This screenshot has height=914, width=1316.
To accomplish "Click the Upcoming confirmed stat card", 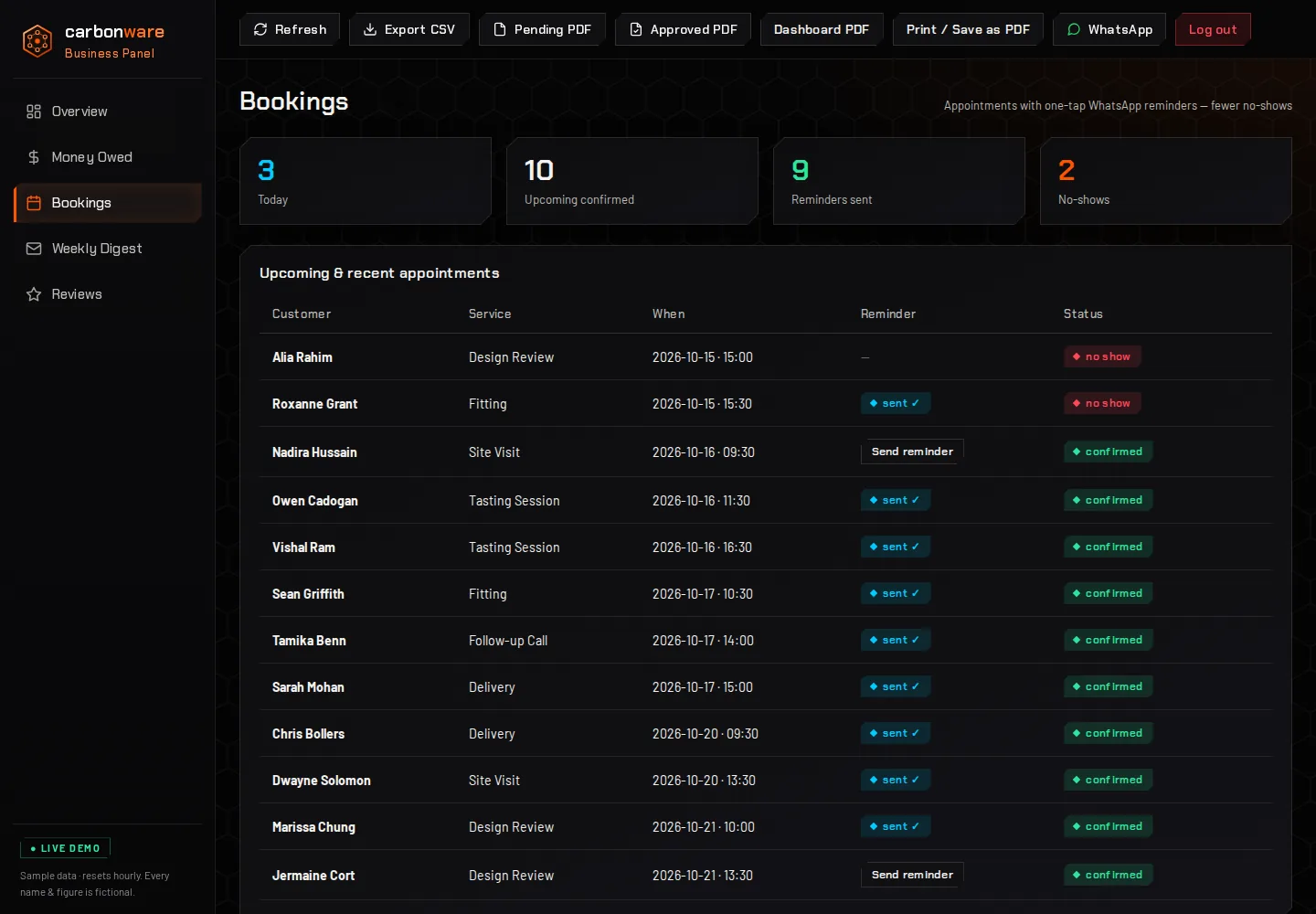I will (632, 181).
